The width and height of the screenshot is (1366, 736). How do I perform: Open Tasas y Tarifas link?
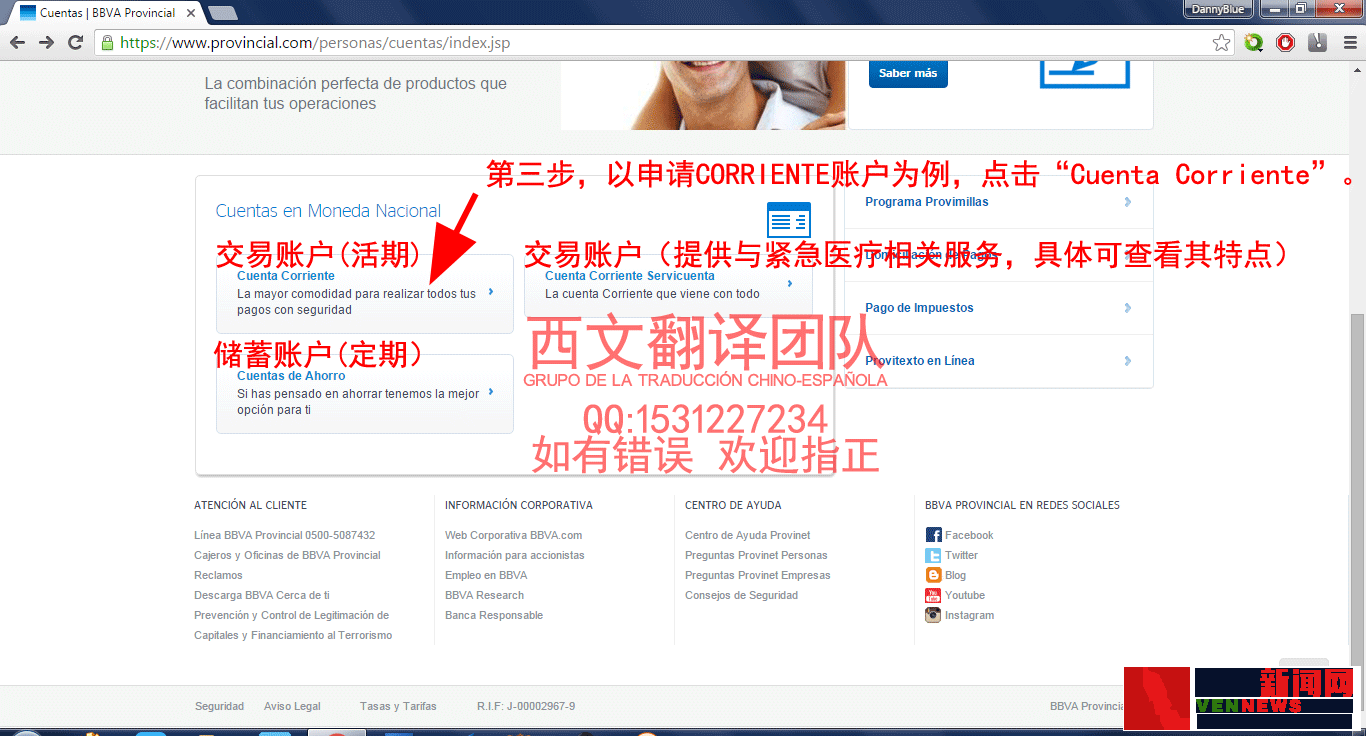coord(398,706)
